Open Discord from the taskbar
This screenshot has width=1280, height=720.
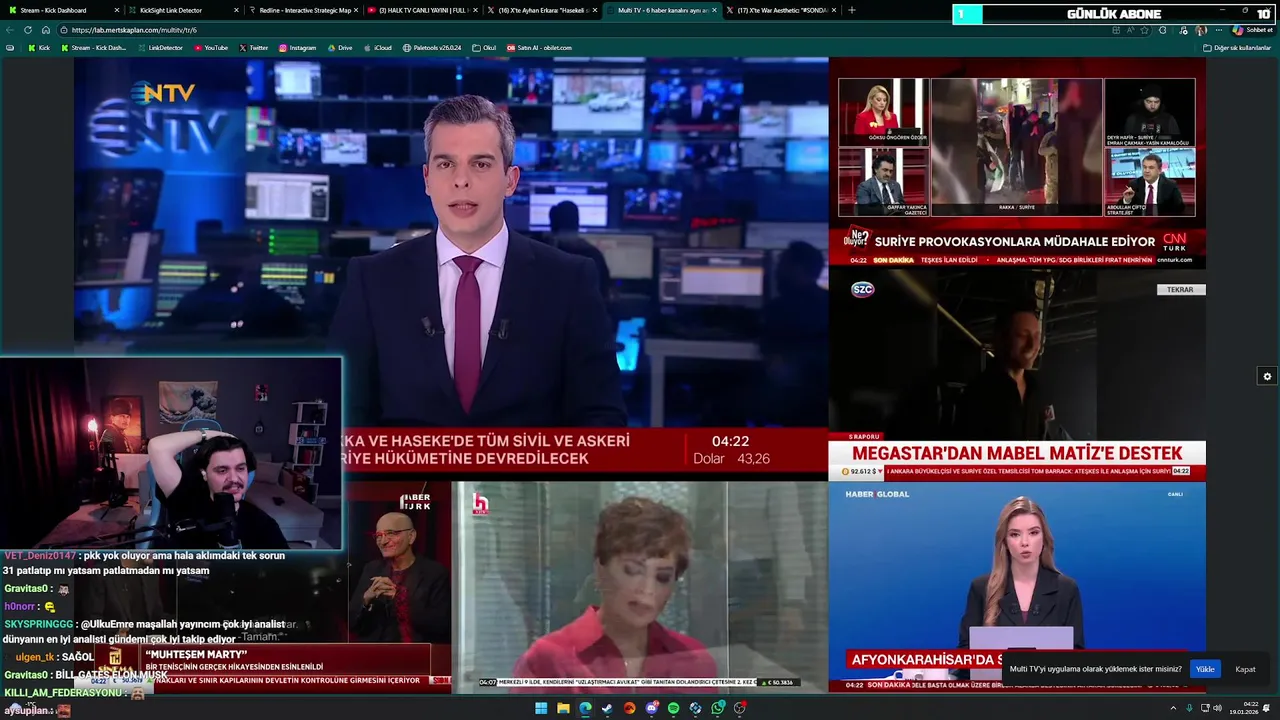point(651,708)
